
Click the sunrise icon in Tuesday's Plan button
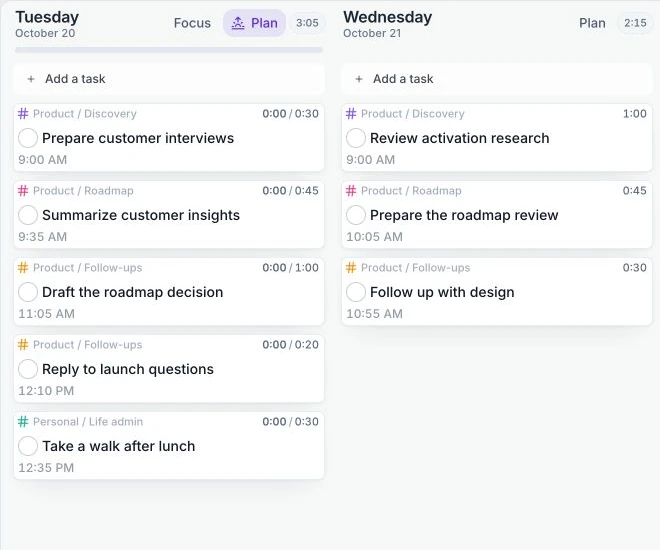point(238,23)
